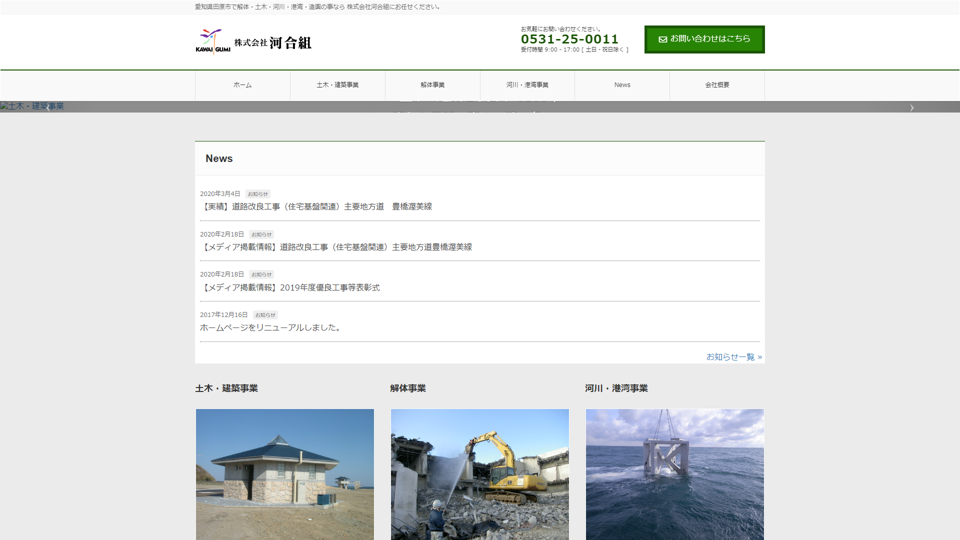Open the News navigation tab
Screen dimensions: 960x540
coord(622,85)
